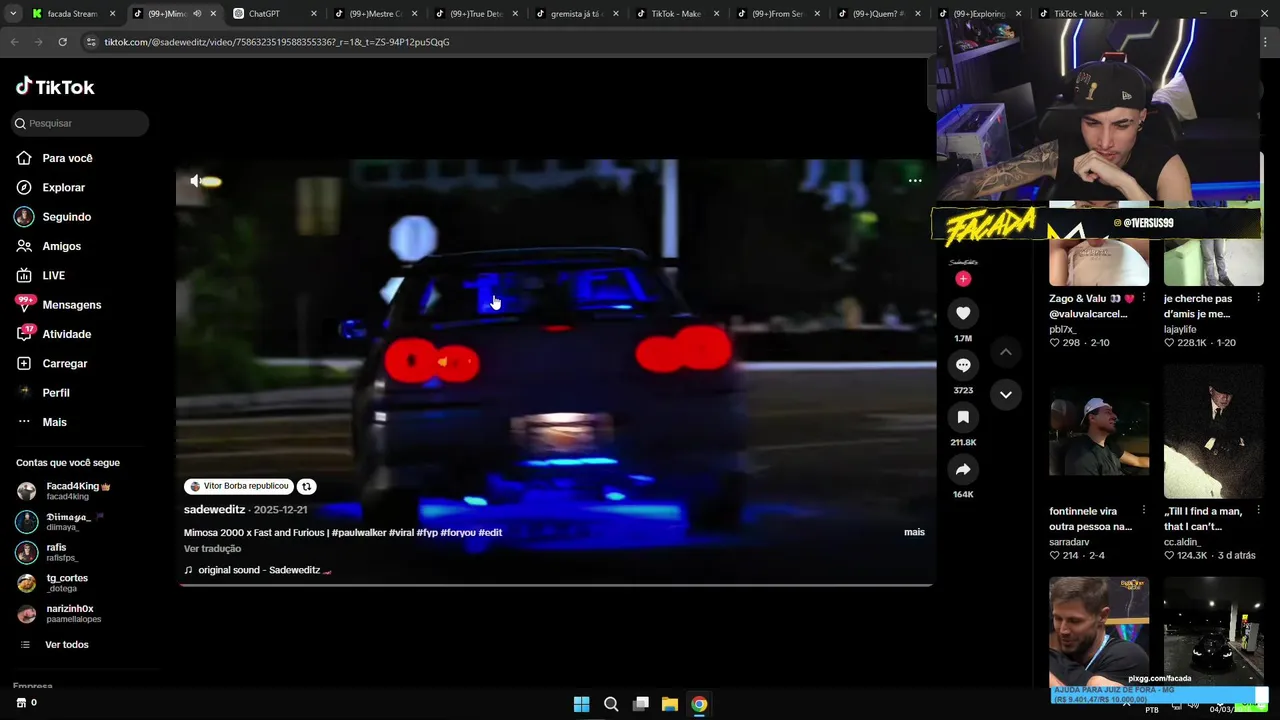
Task: Switch to the True Detective browser tab
Action: [x=476, y=14]
